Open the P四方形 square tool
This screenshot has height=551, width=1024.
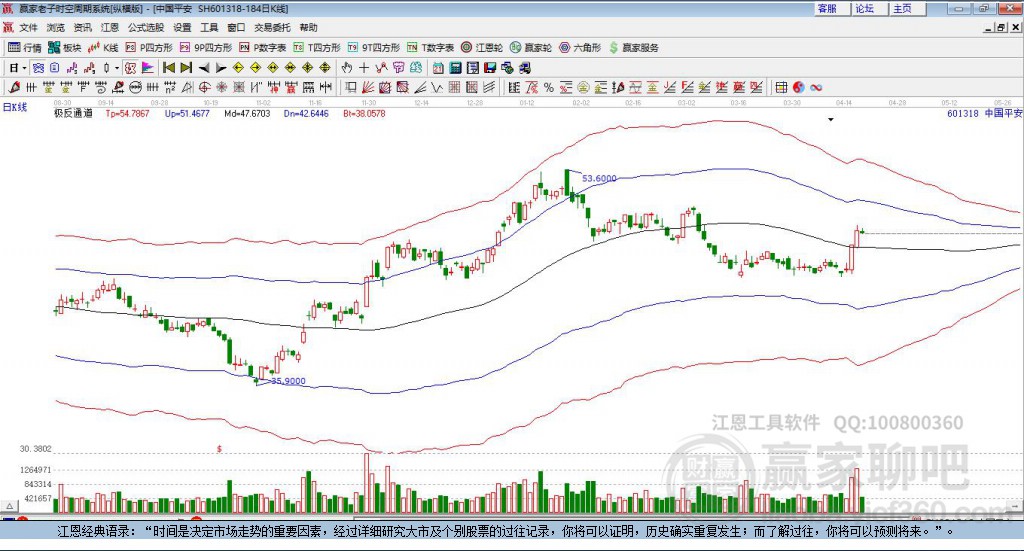149,48
